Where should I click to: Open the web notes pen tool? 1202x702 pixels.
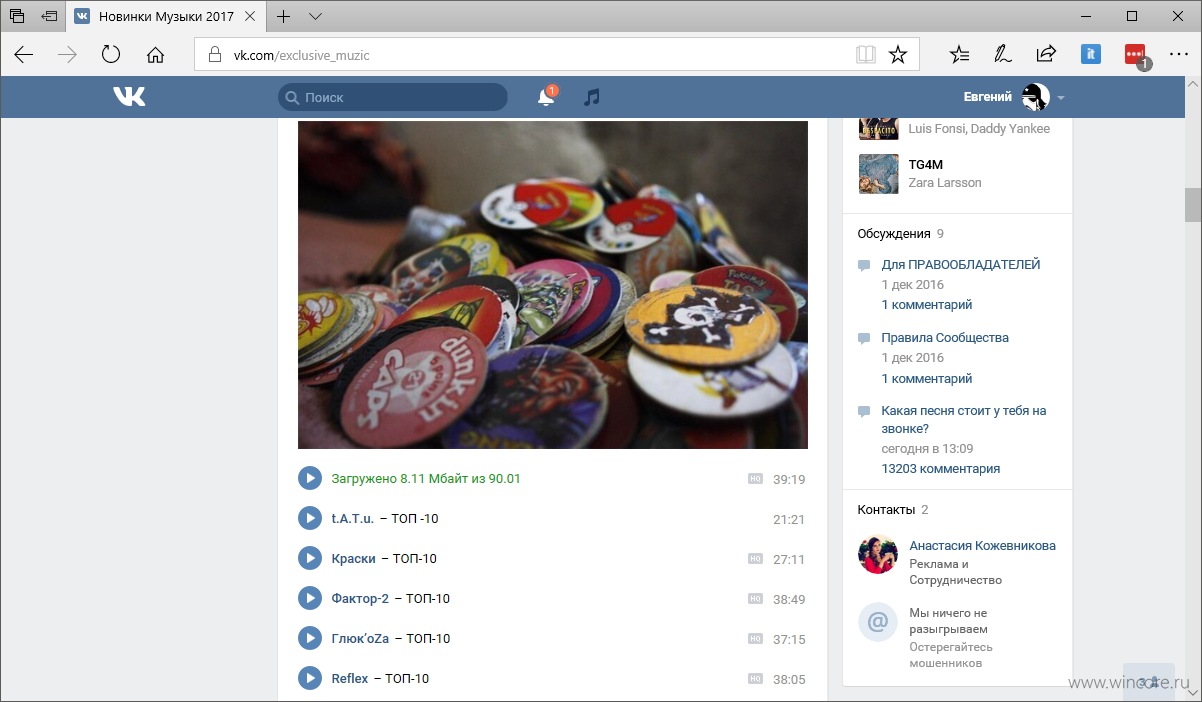(1002, 55)
